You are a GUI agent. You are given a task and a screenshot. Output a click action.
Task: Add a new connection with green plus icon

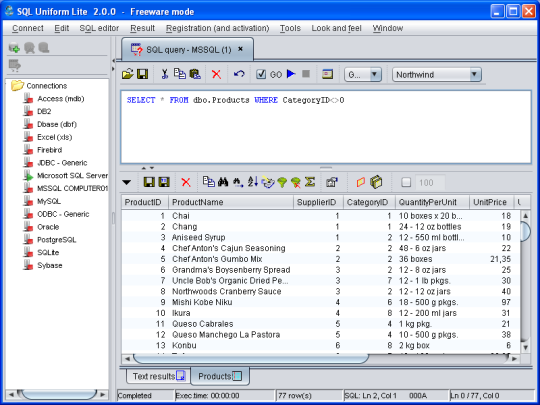[14, 48]
